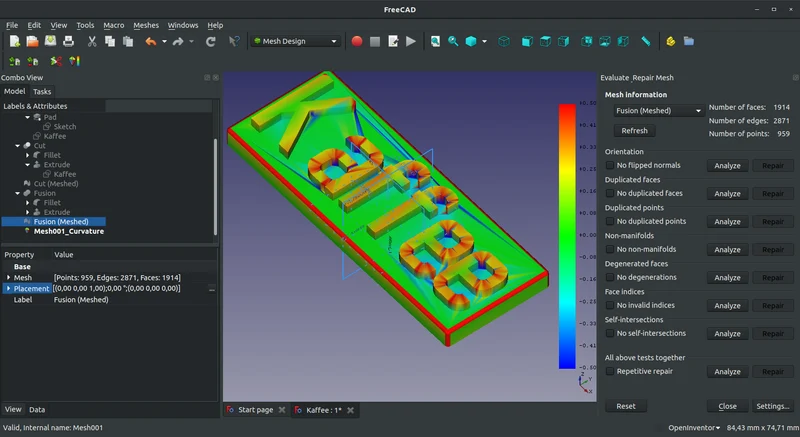Click the Save document icon
800x437 pixels.
coord(50,41)
